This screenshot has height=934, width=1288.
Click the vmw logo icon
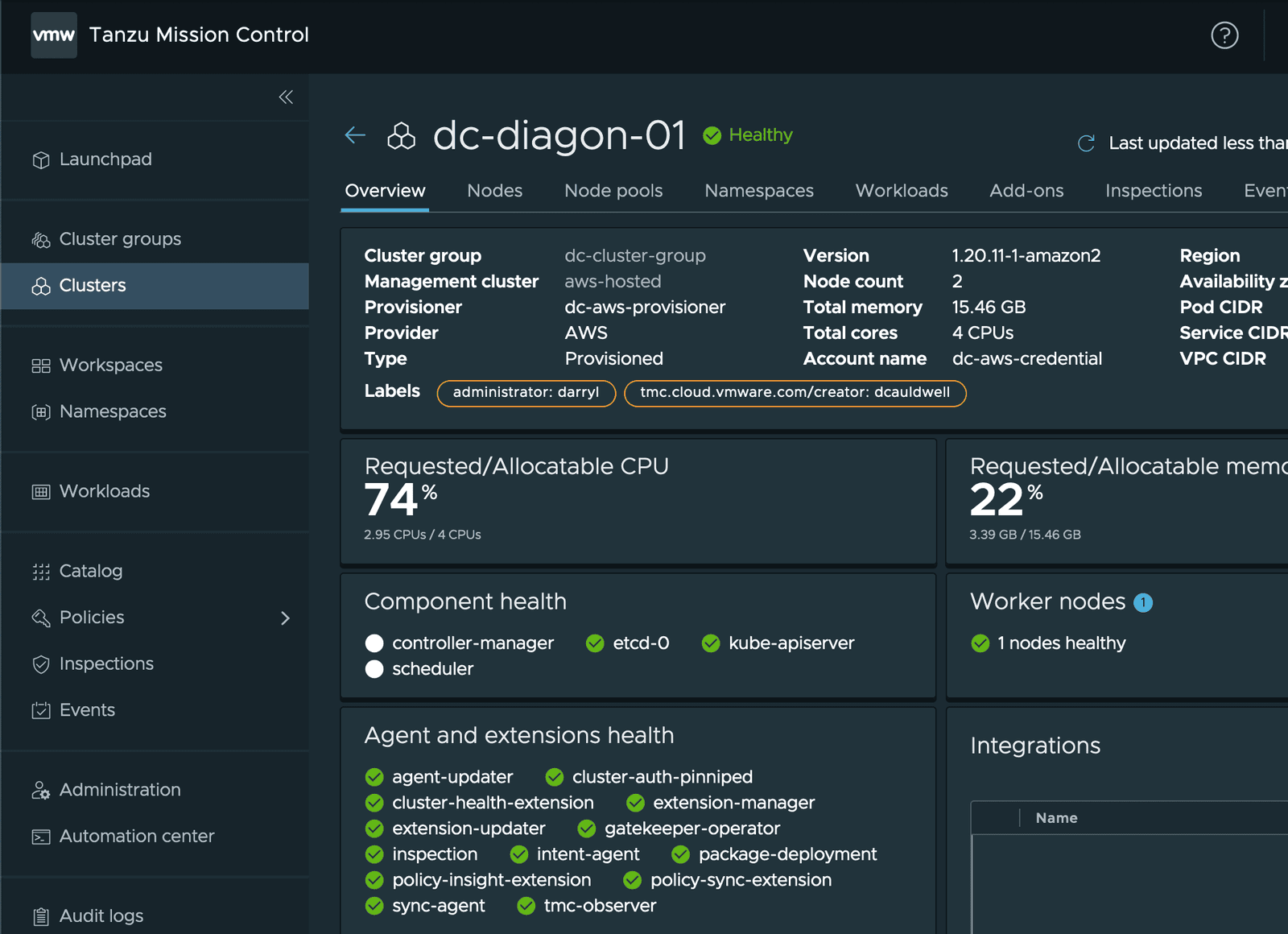point(53,35)
